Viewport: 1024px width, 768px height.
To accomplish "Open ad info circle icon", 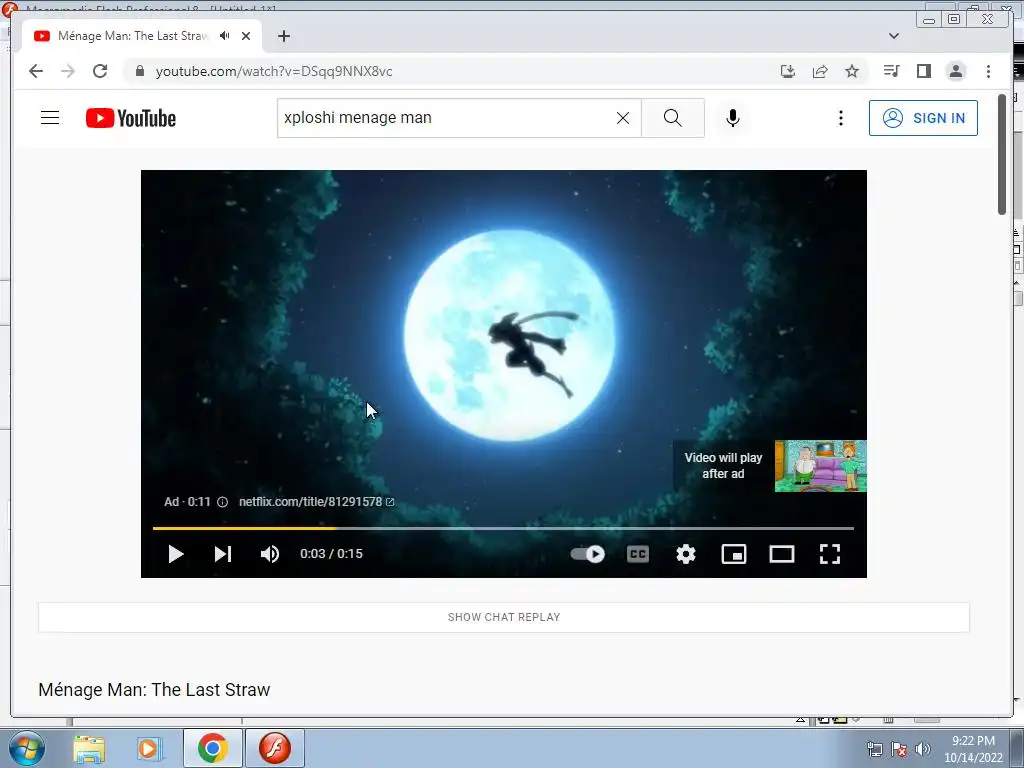I will (222, 502).
